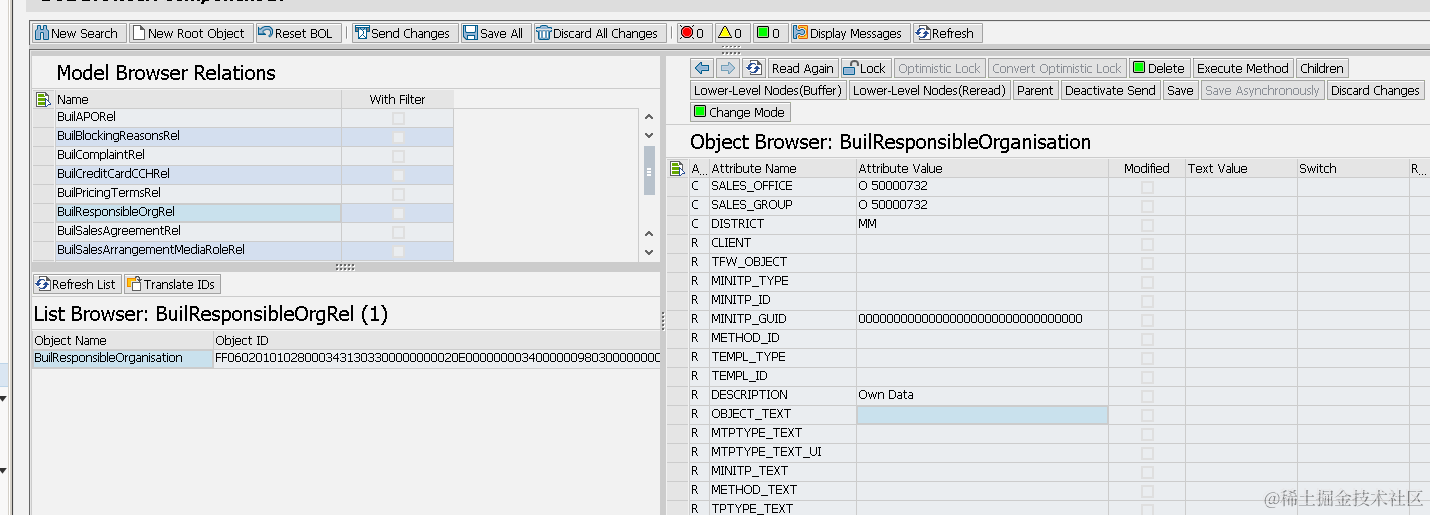Click Save in the Object Browser toolbar
This screenshot has width=1430, height=515.
coord(1180,90)
